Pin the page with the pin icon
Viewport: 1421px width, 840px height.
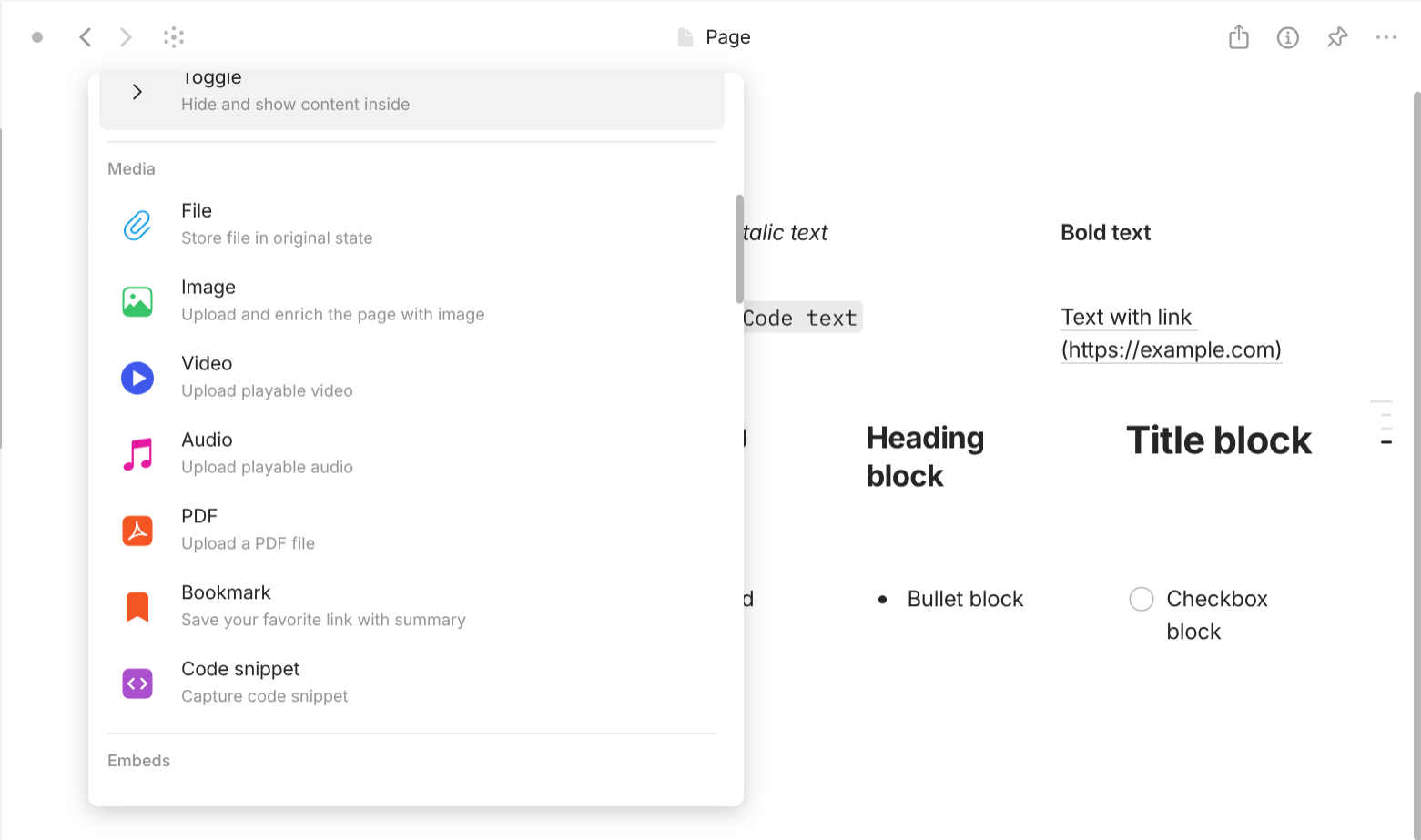[x=1337, y=37]
